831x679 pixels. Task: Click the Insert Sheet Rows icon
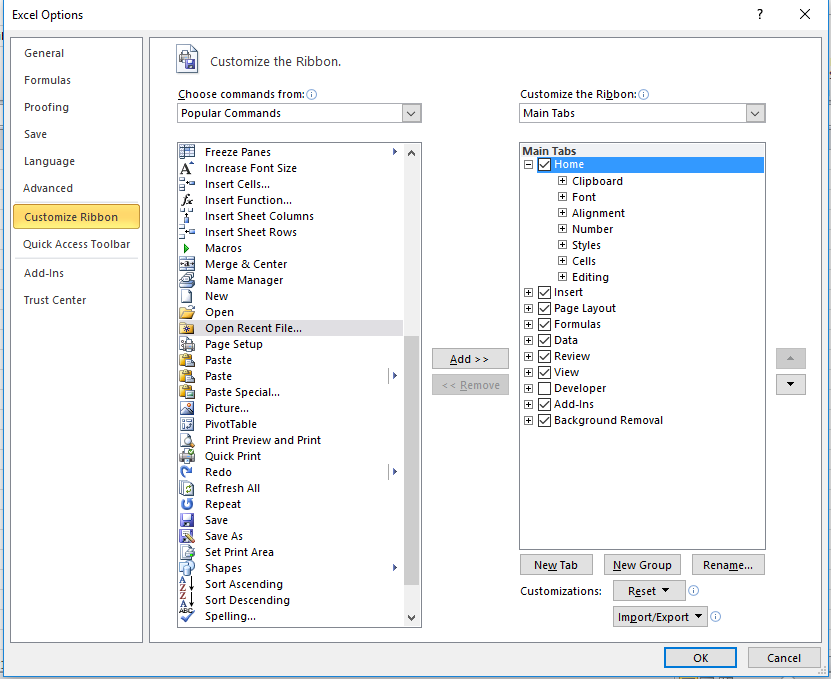[187, 232]
